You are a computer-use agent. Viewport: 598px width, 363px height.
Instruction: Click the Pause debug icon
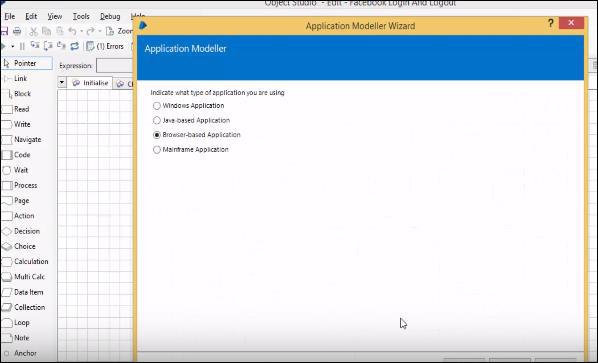22,46
